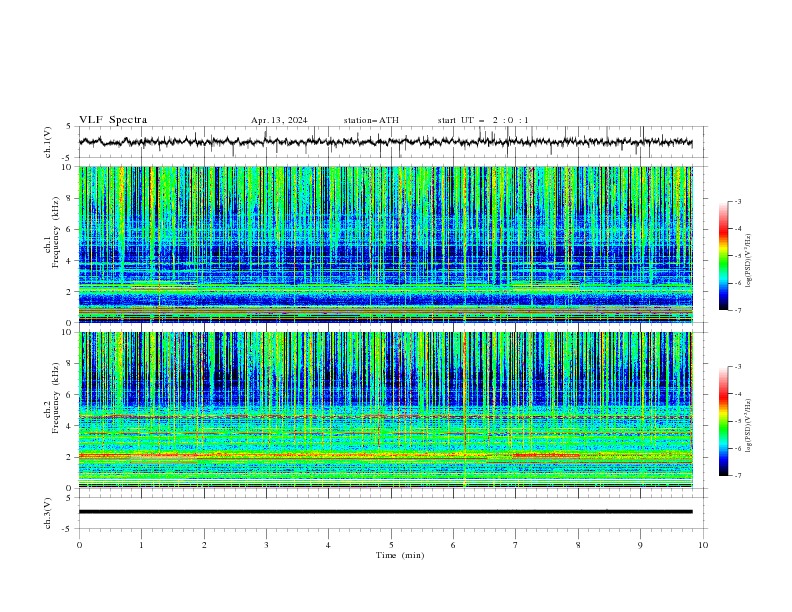Click the upper color bar's log(PSD) label
This screenshot has width=792, height=612.
748,261
